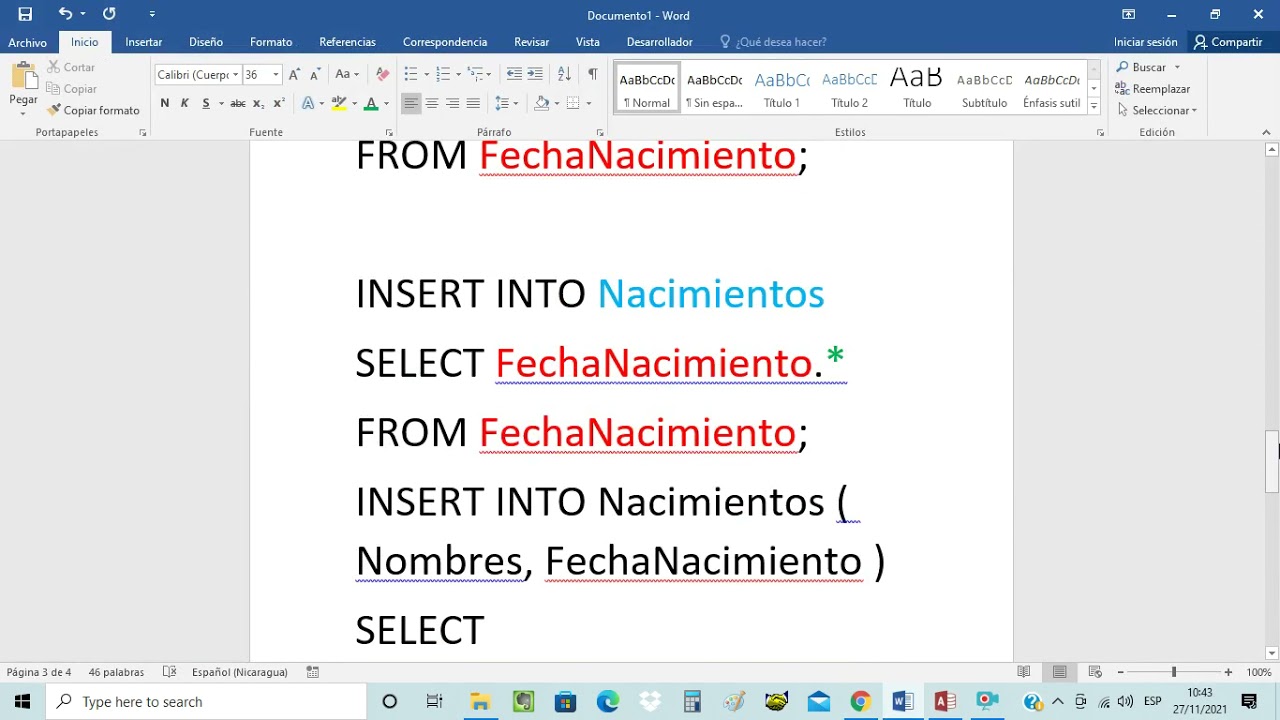This screenshot has width=1280, height=720.
Task: Center align the paragraph text
Action: click(x=432, y=103)
